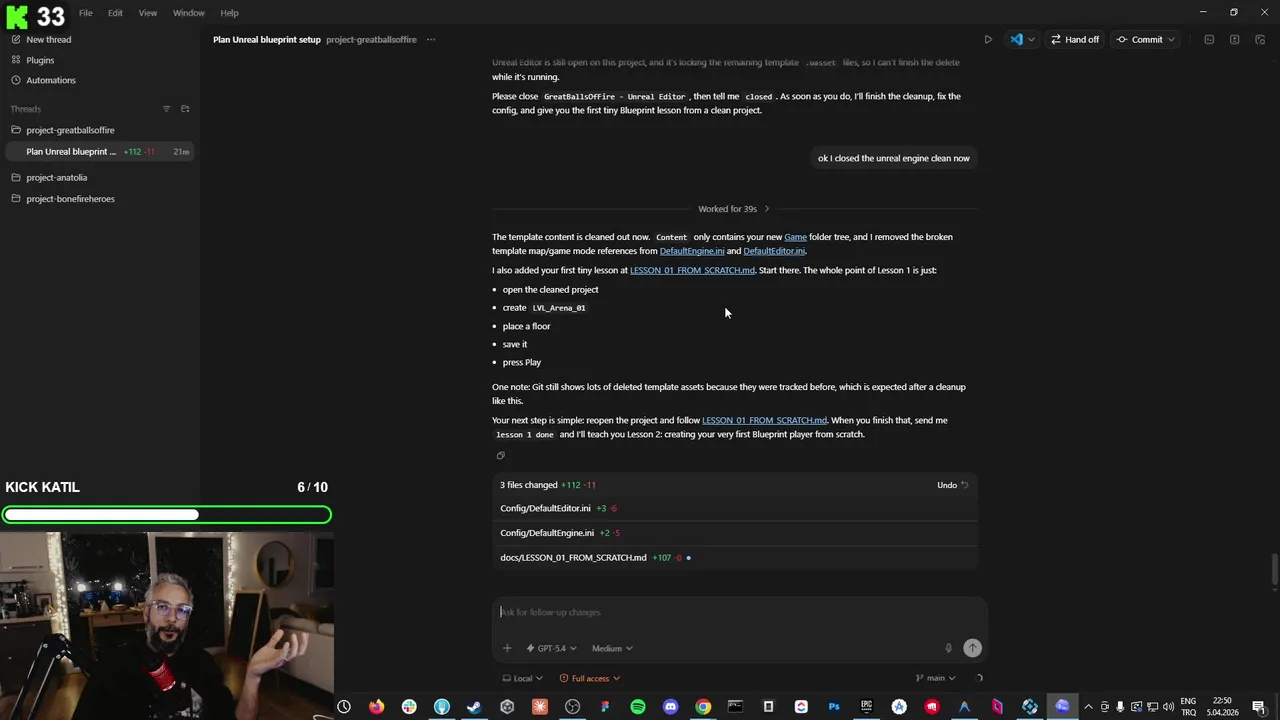Open the GPT-5.4 model dropdown
1280x720 pixels.
pos(552,648)
